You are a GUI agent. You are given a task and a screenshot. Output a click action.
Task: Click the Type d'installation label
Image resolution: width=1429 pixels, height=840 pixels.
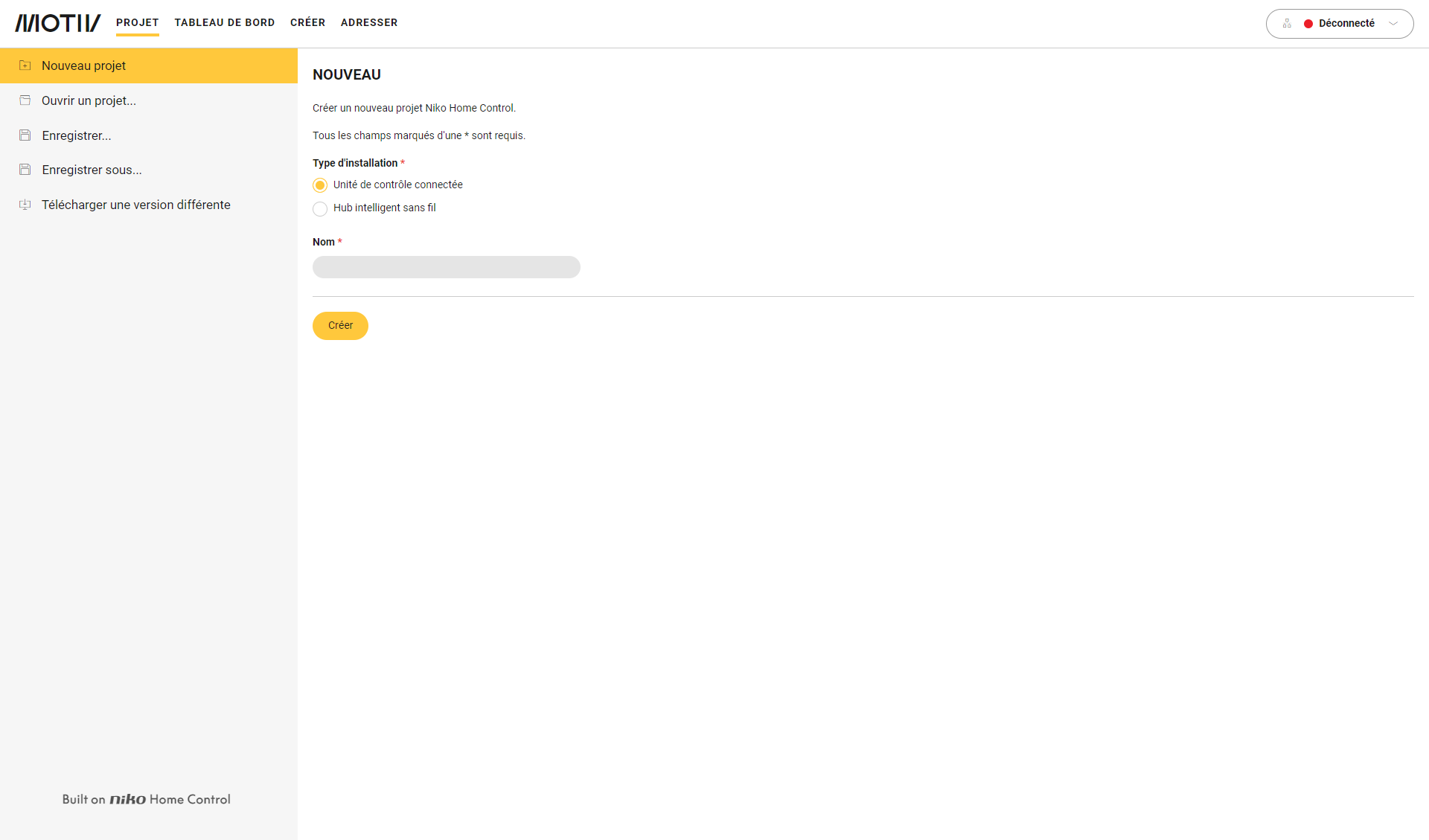pyautogui.click(x=355, y=163)
